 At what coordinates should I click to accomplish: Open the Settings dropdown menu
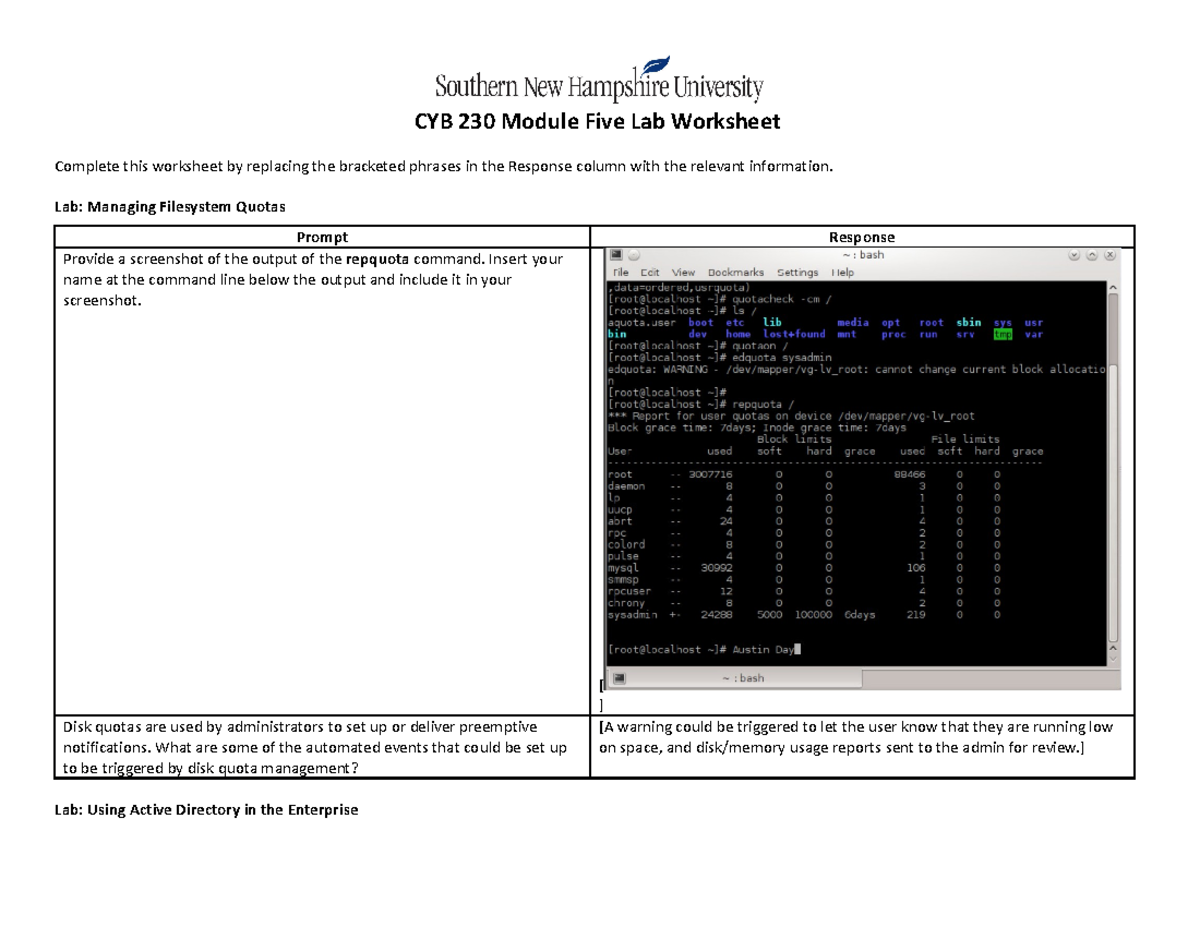797,271
